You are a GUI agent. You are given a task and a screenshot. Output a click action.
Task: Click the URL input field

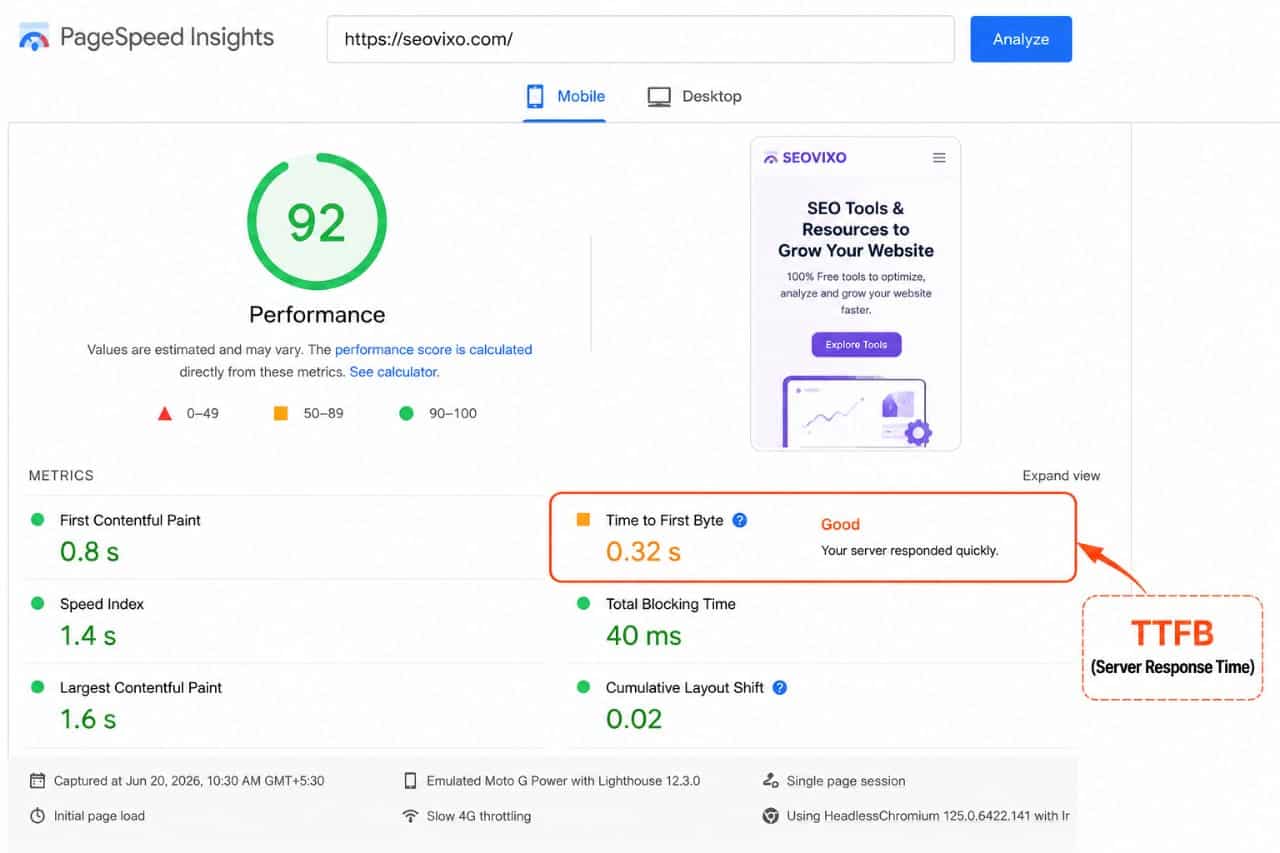641,39
